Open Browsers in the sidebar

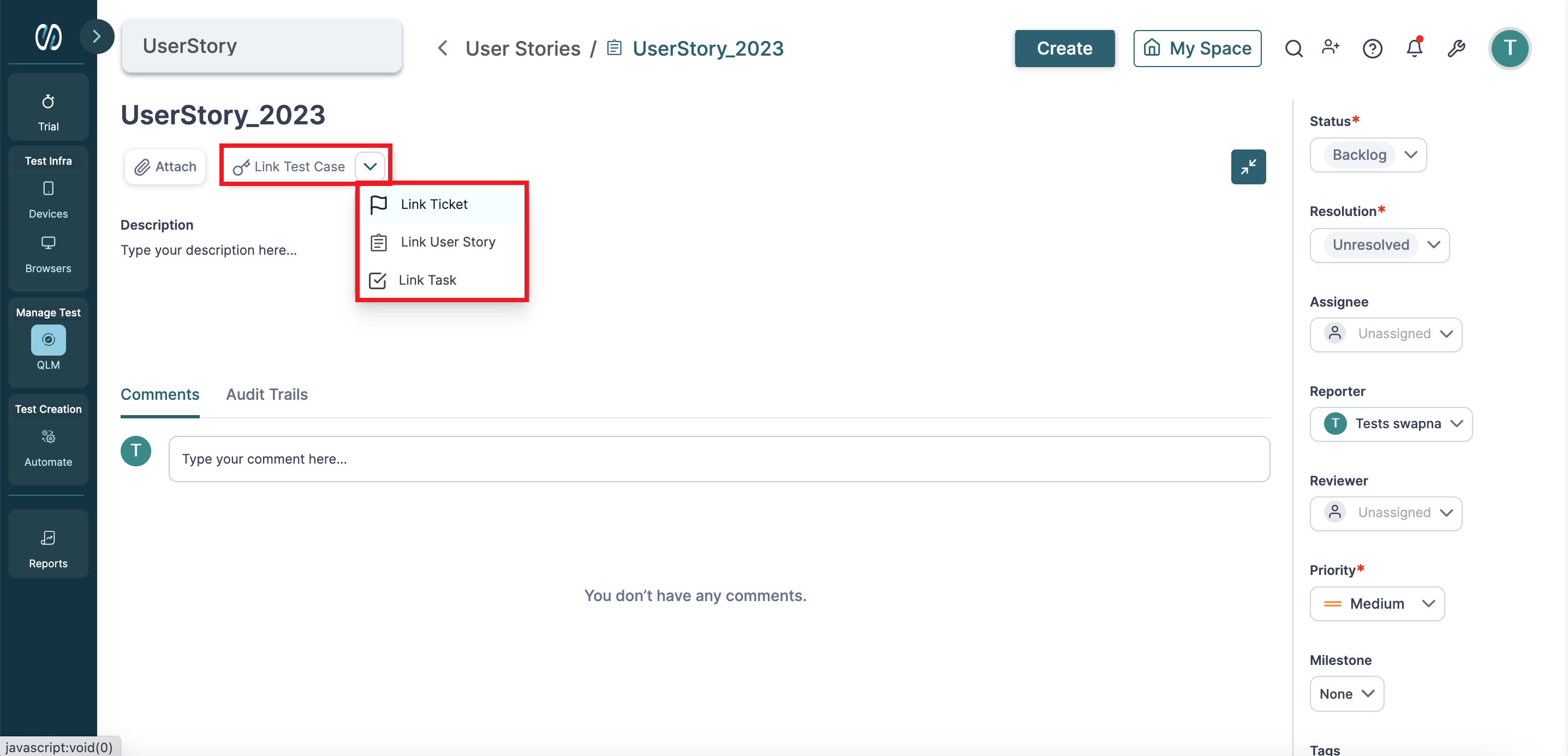(48, 255)
